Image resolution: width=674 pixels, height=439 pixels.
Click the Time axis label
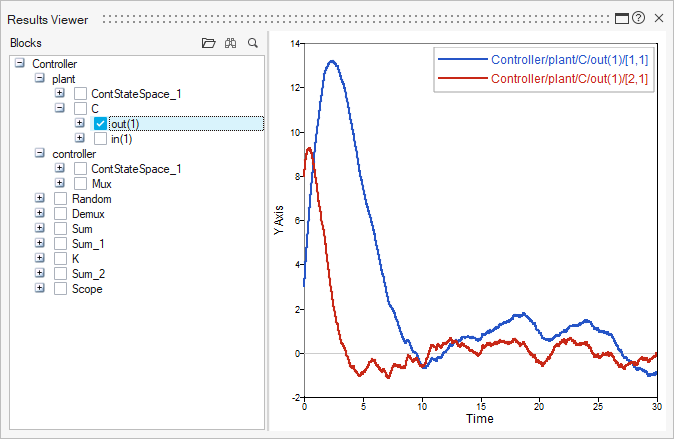[478, 419]
